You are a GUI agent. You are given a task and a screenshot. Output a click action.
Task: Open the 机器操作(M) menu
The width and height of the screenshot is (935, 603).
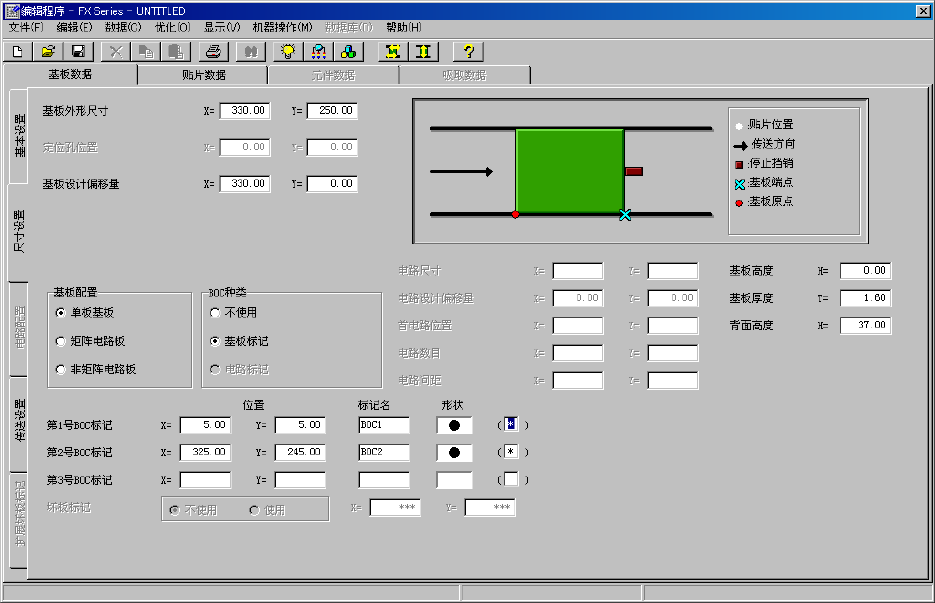click(283, 27)
